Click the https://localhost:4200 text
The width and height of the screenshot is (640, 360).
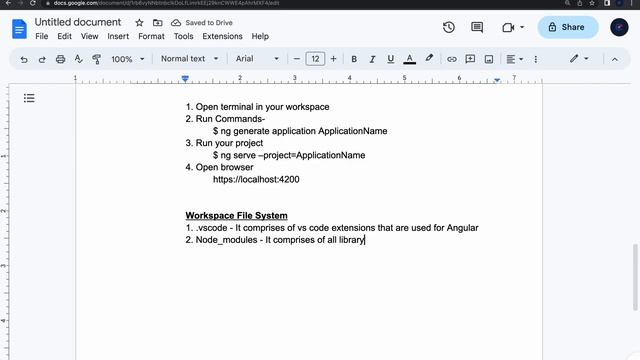click(256, 179)
